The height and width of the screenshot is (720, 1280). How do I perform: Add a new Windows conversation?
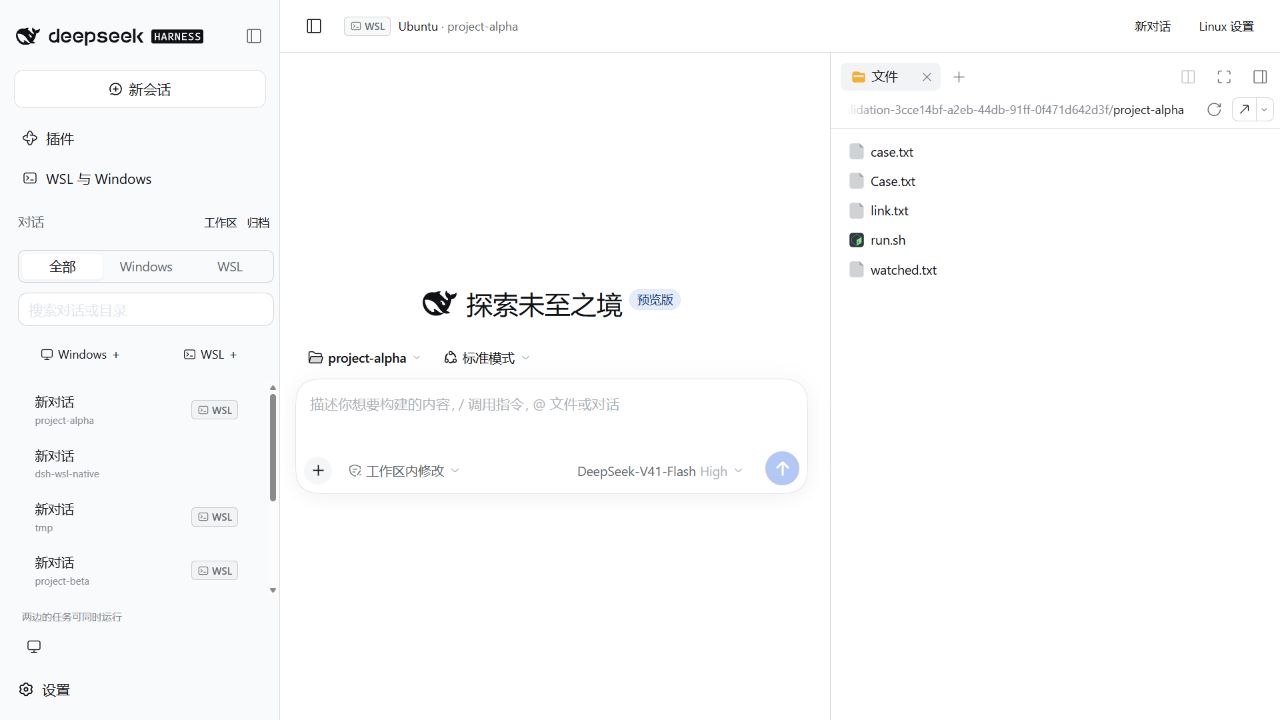coord(80,354)
